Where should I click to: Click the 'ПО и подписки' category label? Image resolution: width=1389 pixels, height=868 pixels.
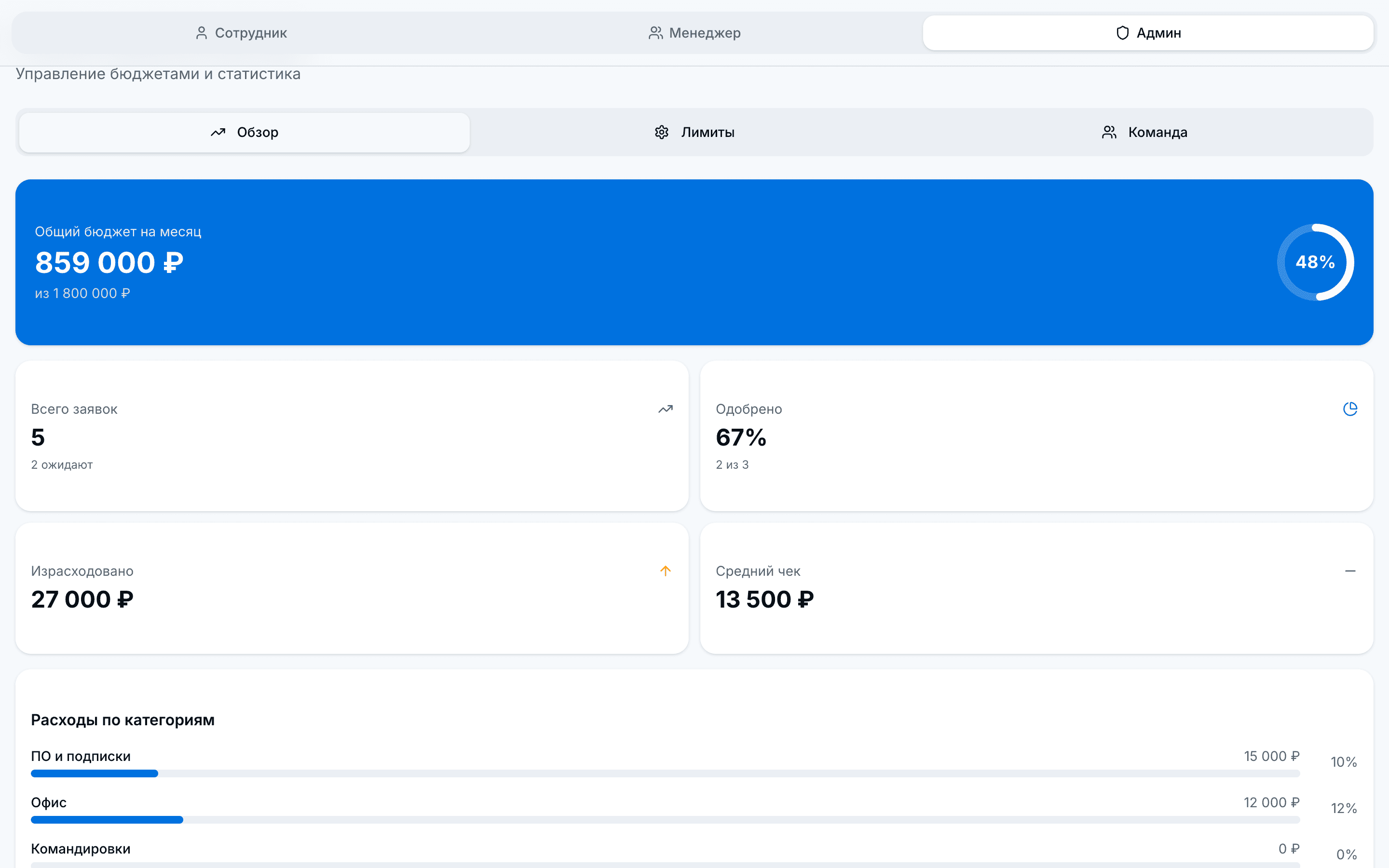point(81,756)
